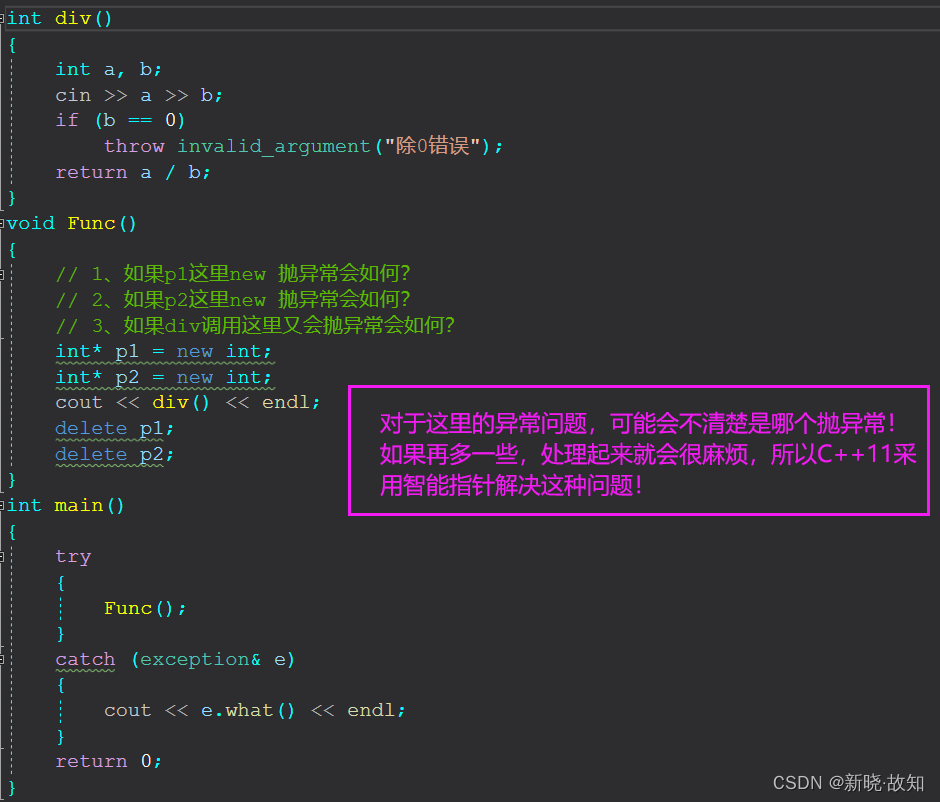940x802 pixels.
Task: Collapse the try block in main
Action: point(2,557)
